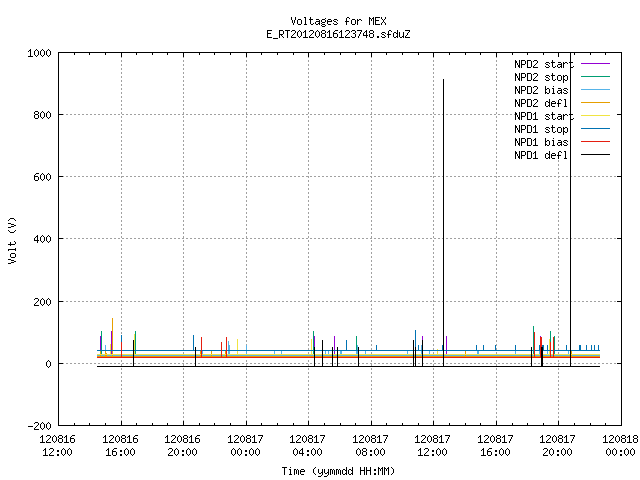
Task: Click the x-axis tick label '120816 16:00'
Action: point(120,446)
